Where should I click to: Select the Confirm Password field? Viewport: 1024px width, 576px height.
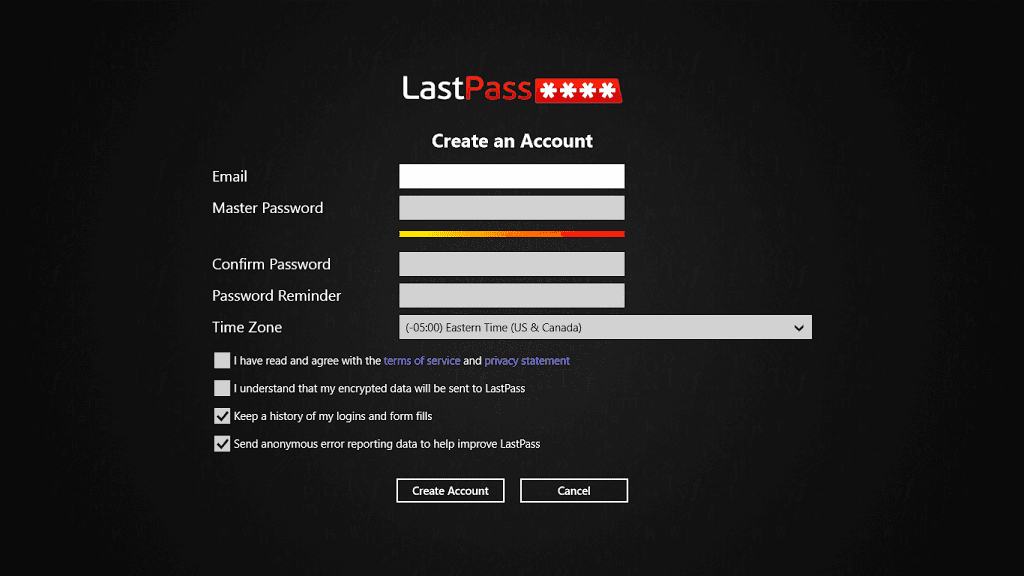(x=511, y=264)
